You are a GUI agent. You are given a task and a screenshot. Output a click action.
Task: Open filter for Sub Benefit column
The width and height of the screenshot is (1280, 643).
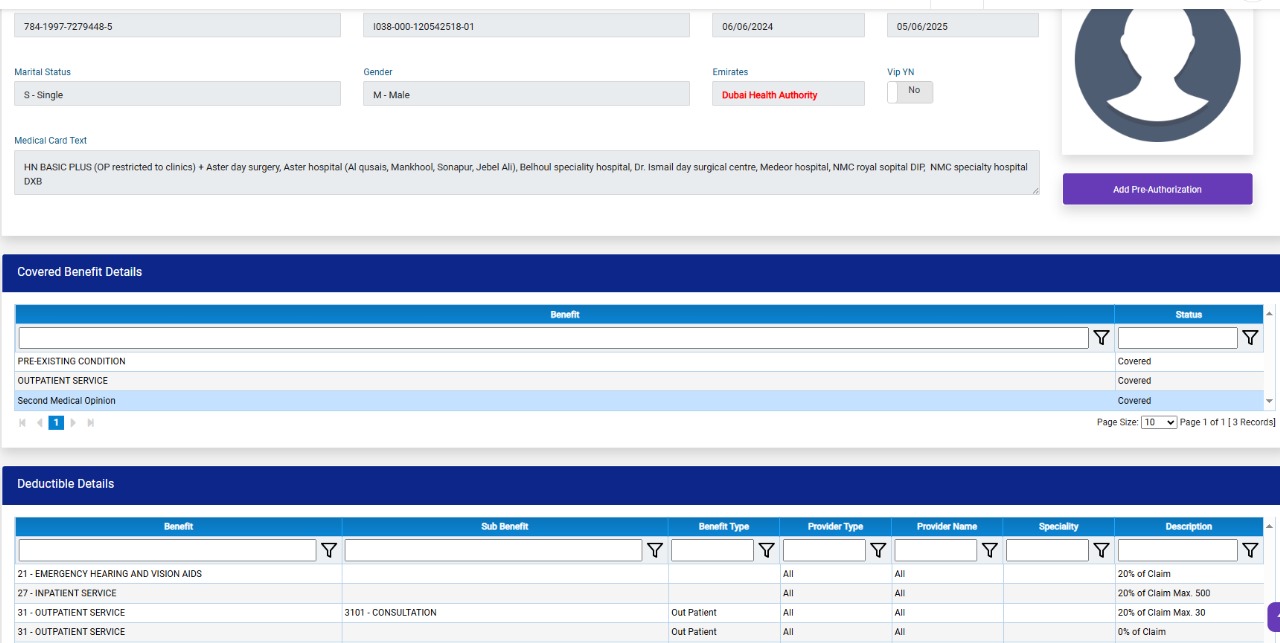tap(655, 550)
